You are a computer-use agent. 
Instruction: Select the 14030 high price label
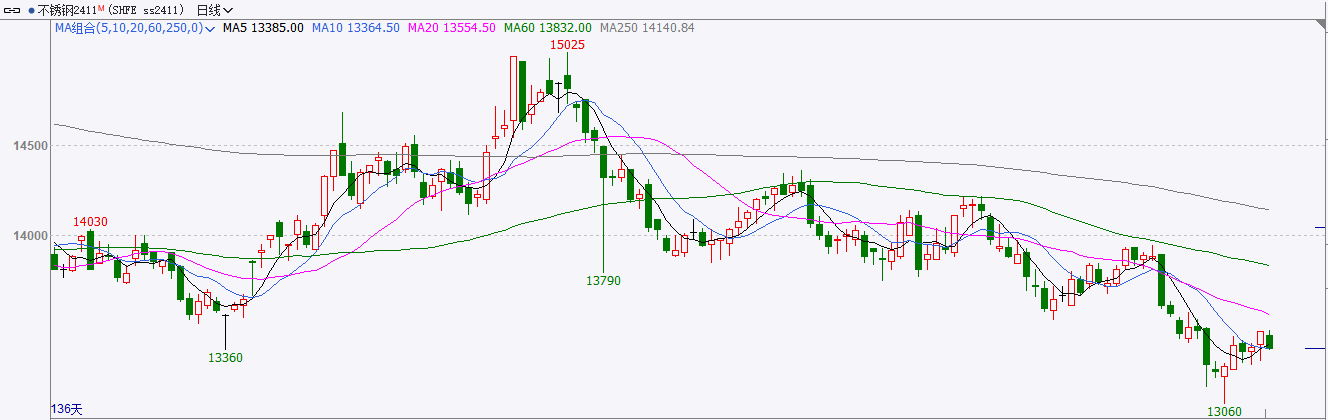[x=91, y=221]
